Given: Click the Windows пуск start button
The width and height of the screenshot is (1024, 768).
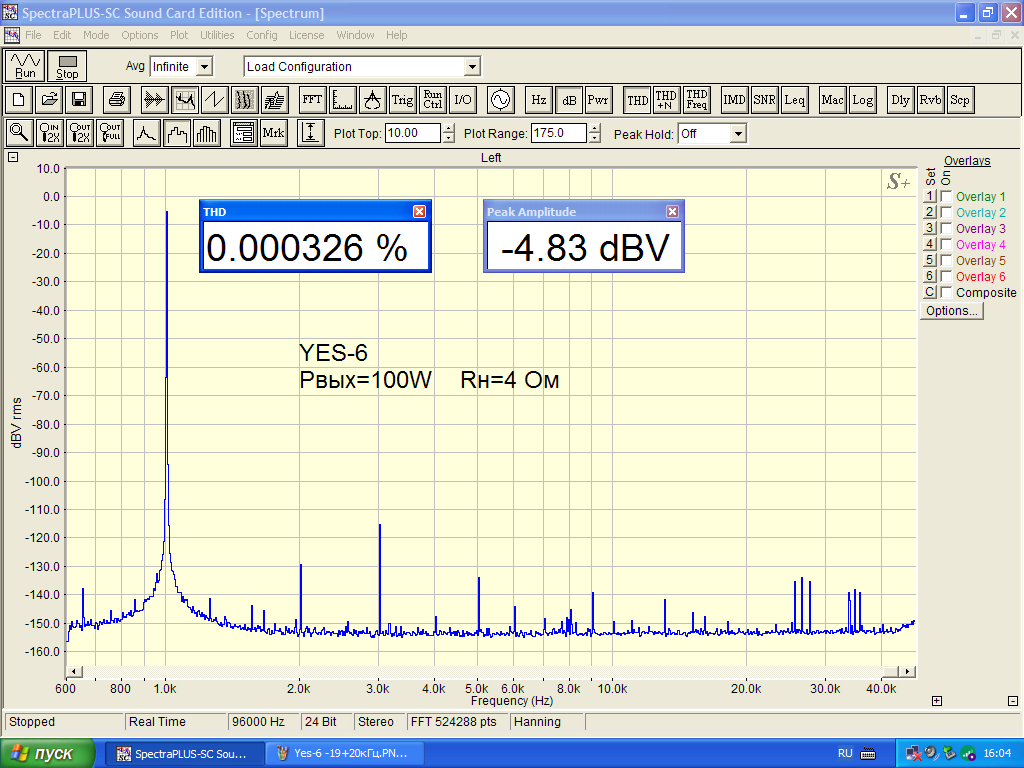Looking at the screenshot, I should (48, 753).
